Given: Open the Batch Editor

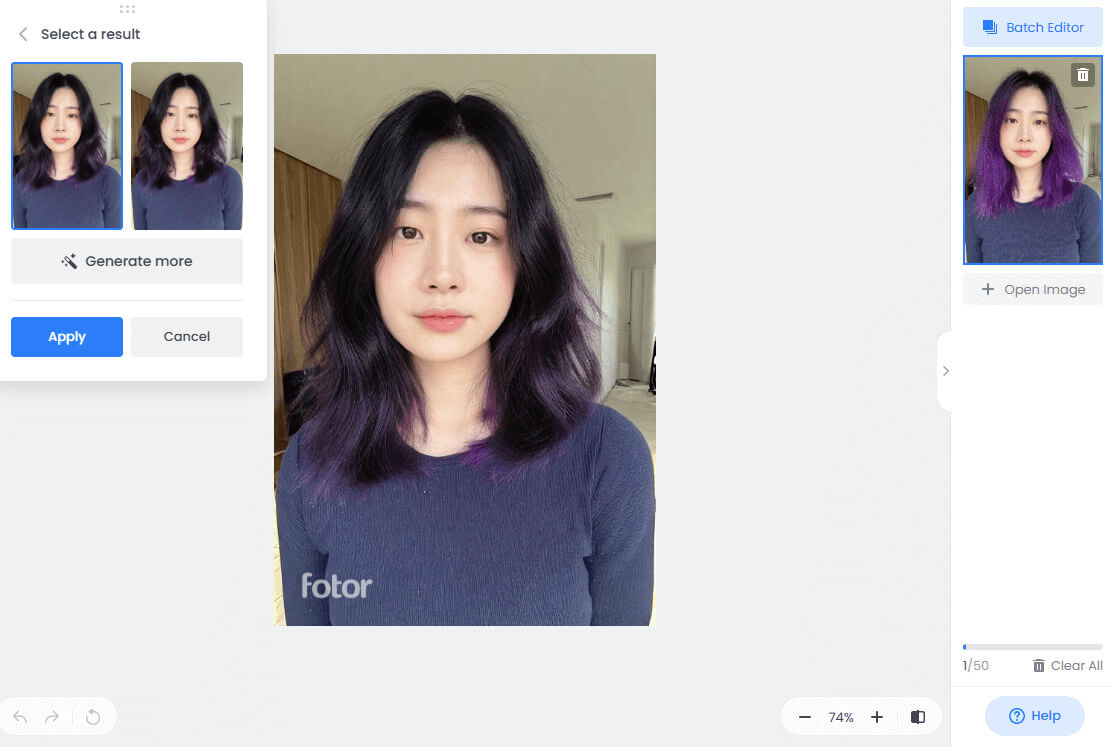Looking at the screenshot, I should [1033, 27].
